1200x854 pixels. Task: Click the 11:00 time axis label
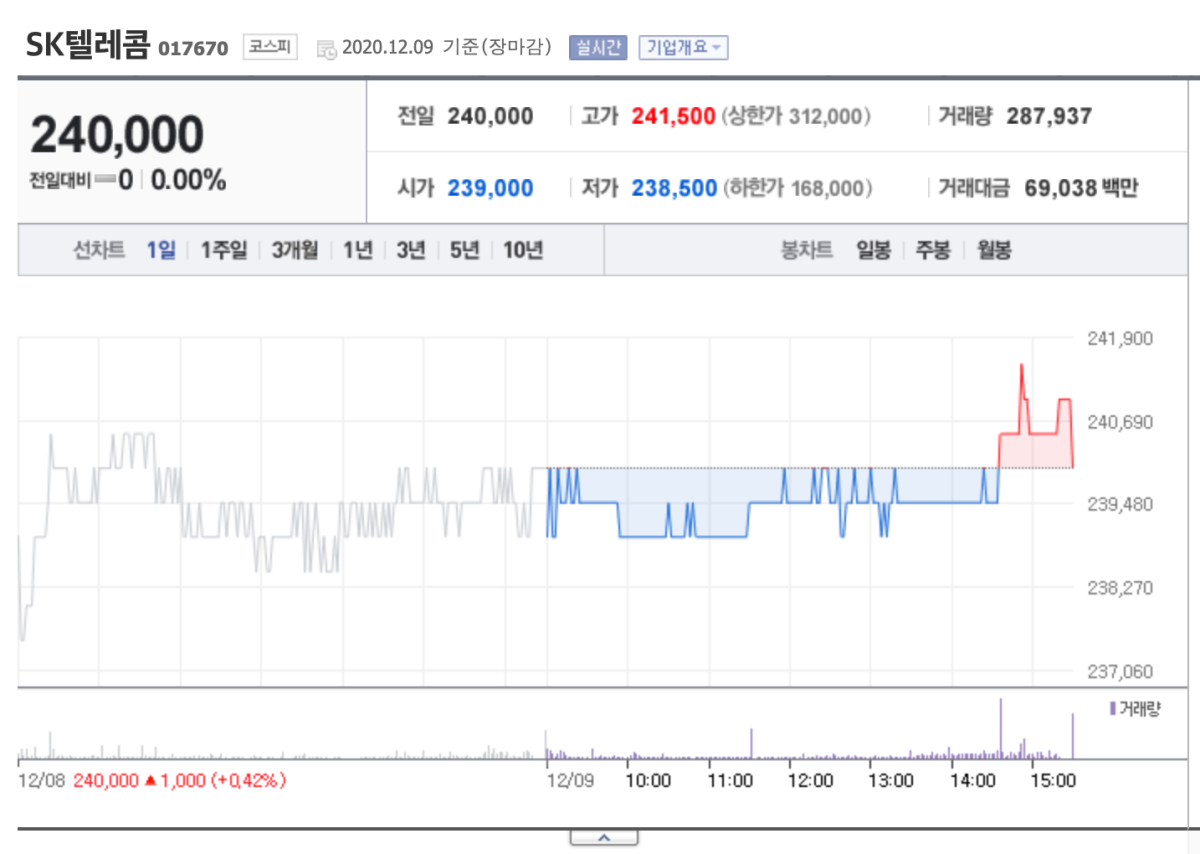[730, 780]
